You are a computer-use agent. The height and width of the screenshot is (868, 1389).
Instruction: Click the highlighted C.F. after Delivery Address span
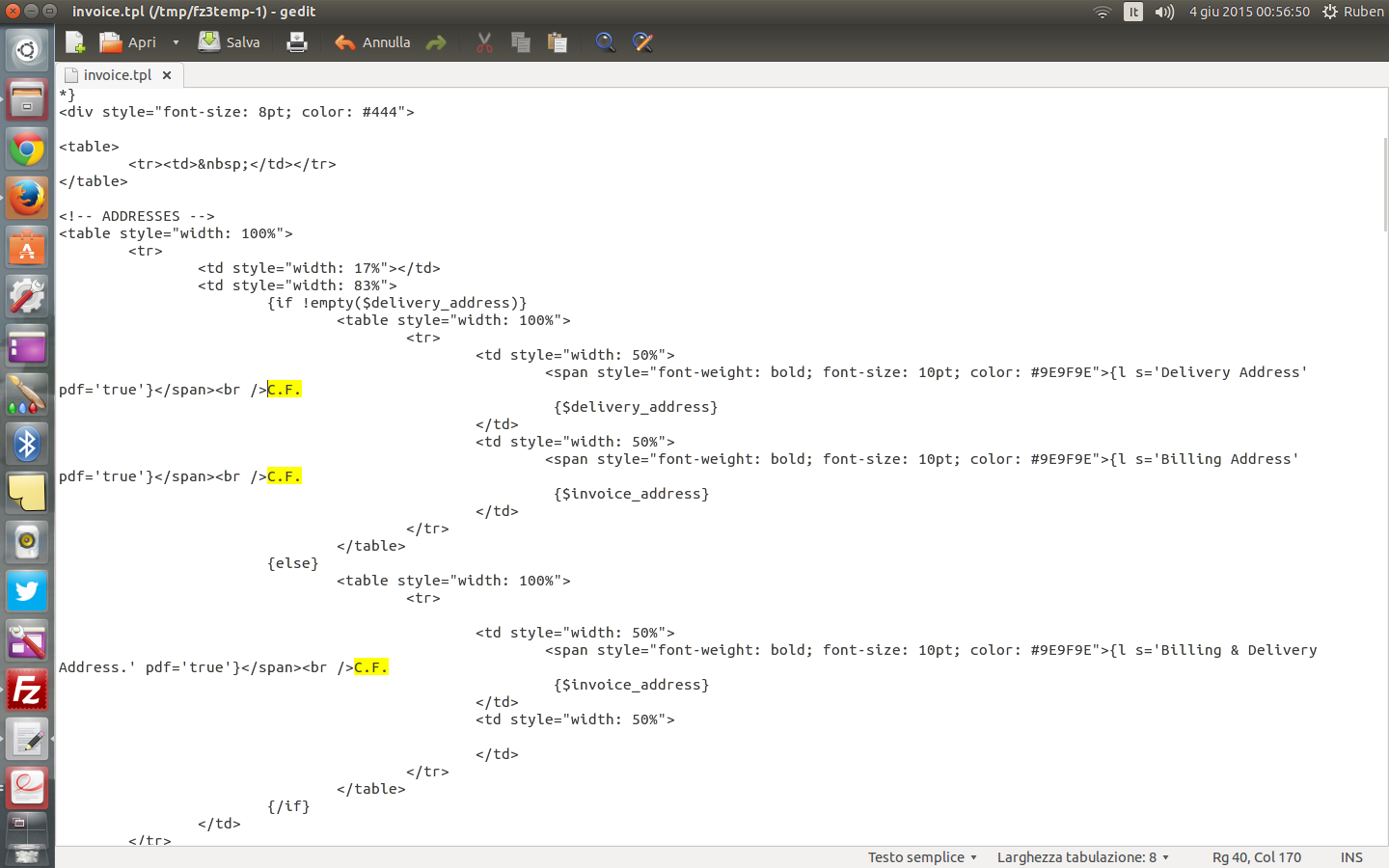(285, 390)
